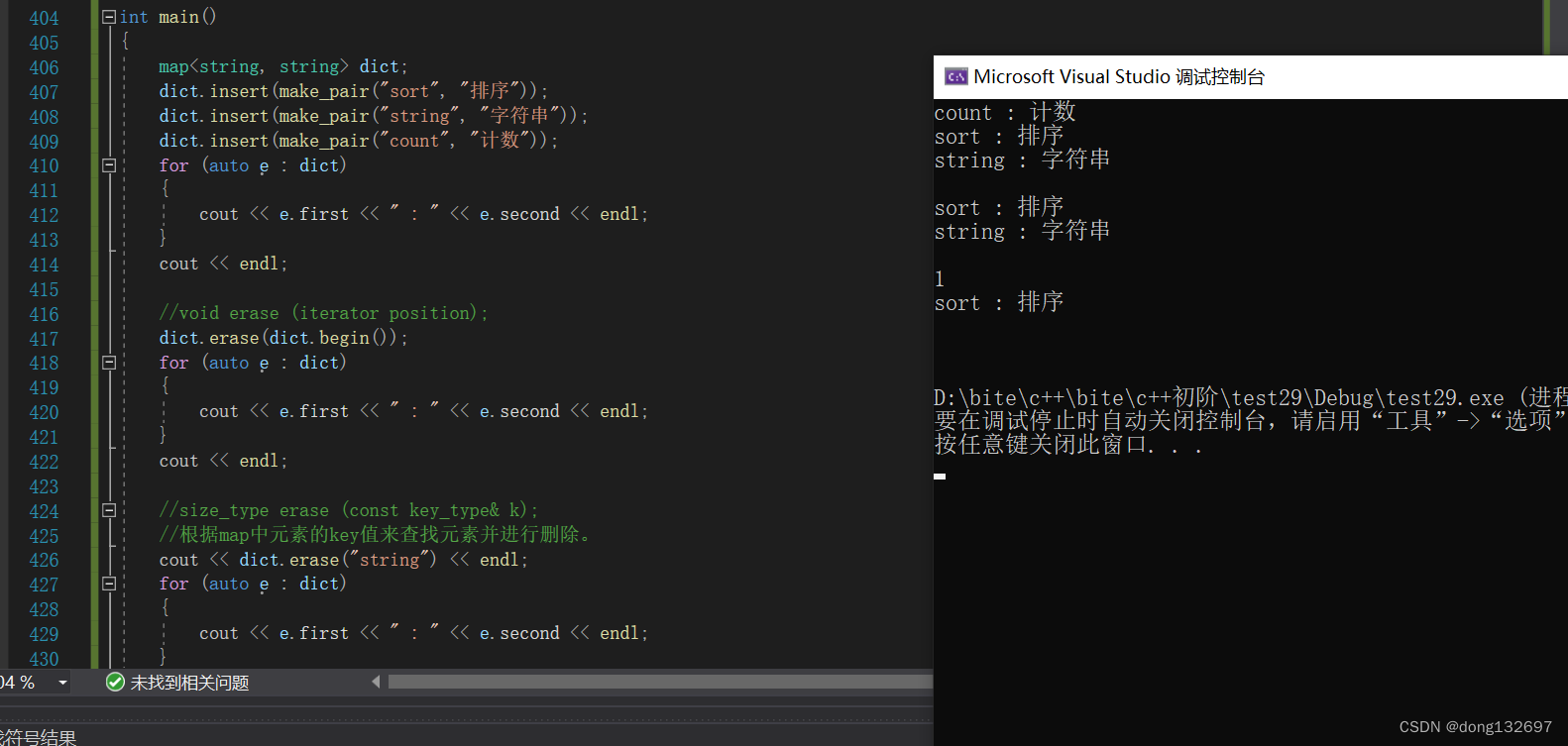The height and width of the screenshot is (746, 1568).
Task: Click line number 426
Action: pyautogui.click(x=44, y=560)
